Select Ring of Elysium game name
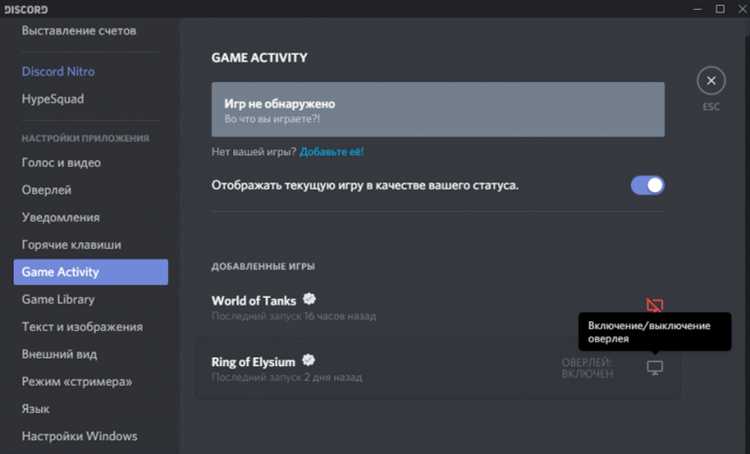This screenshot has height=454, width=750. (253, 362)
